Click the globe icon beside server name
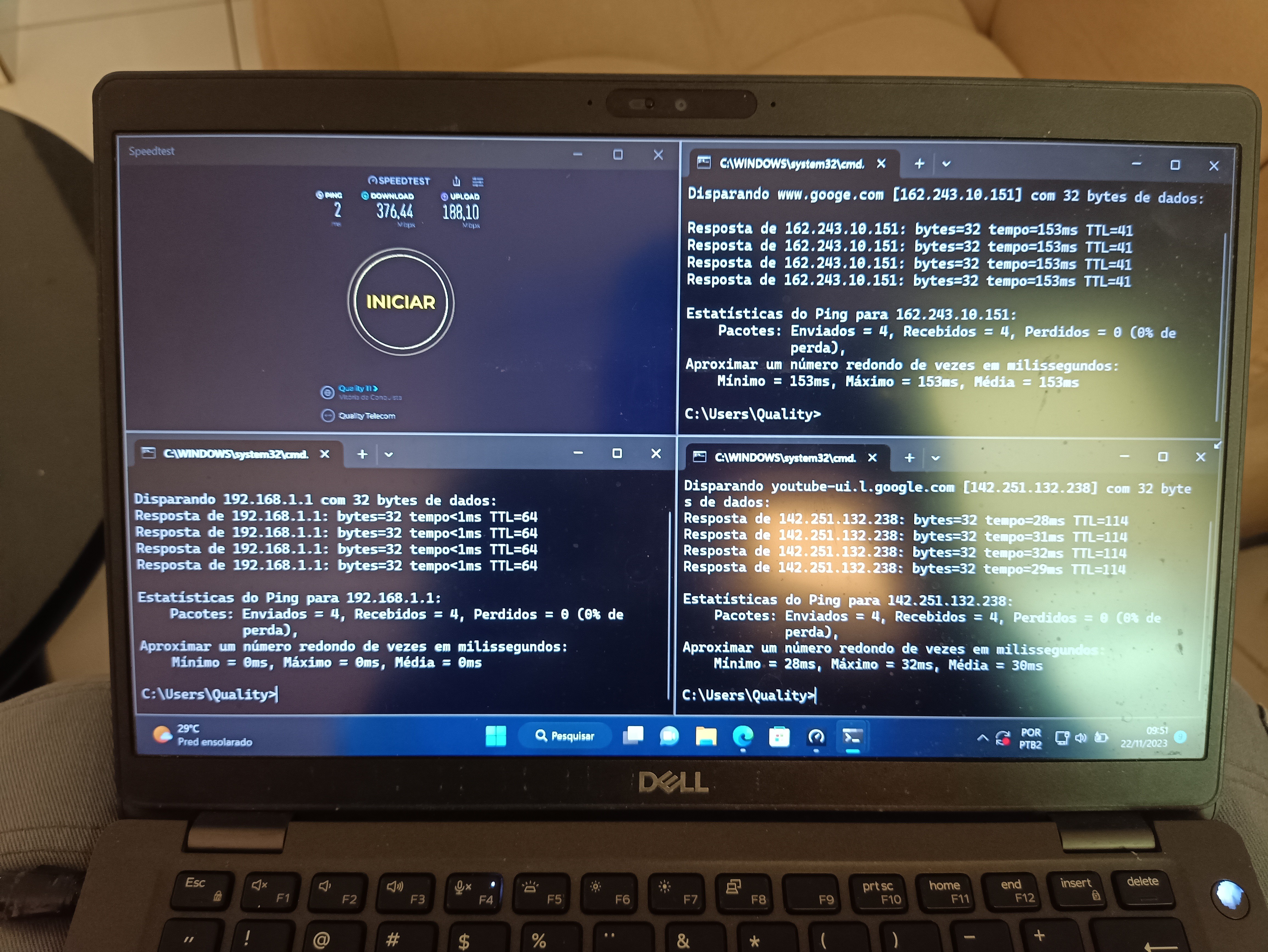1268x952 pixels. [327, 393]
